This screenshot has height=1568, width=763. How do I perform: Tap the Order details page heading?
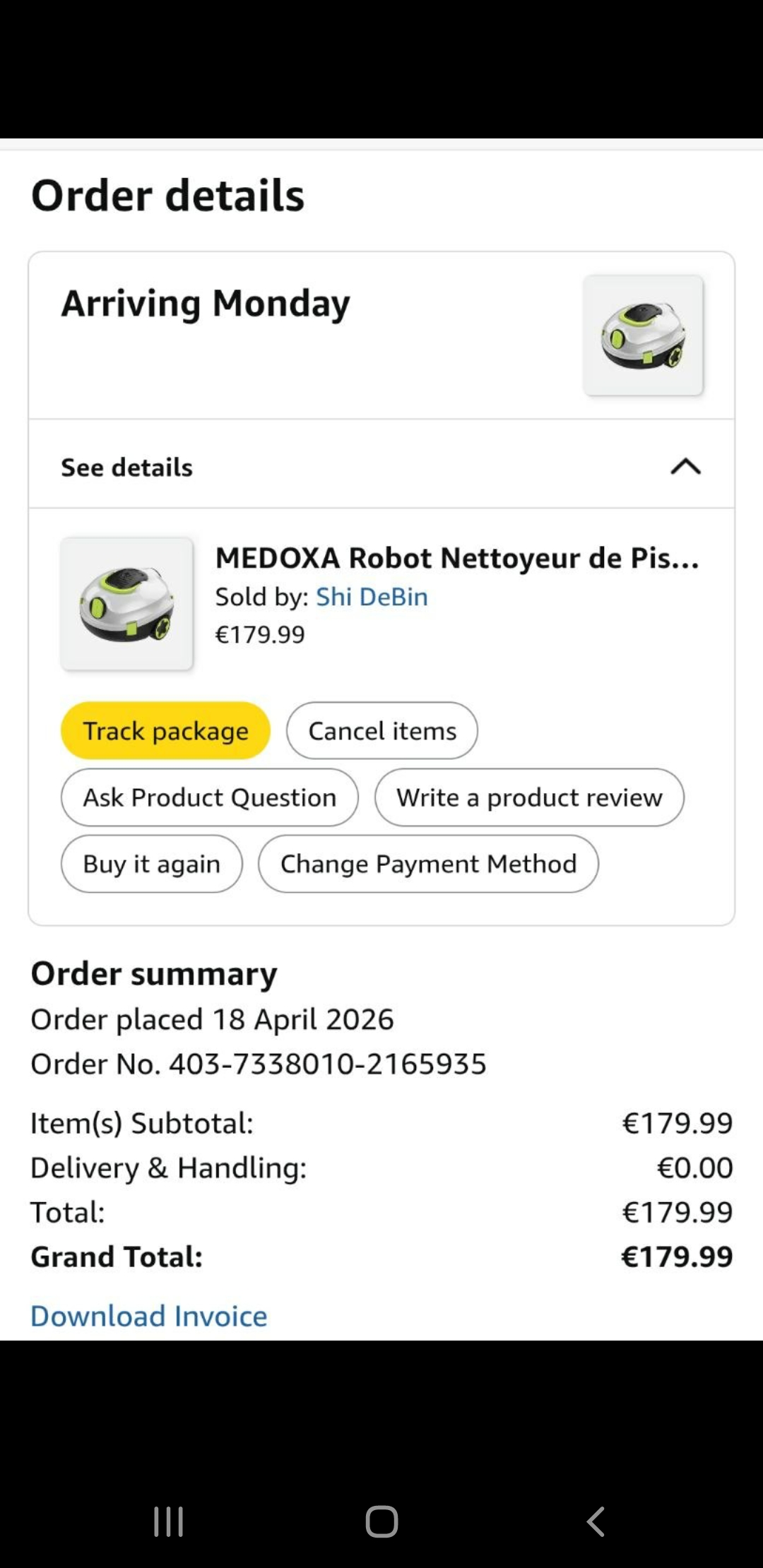click(168, 196)
